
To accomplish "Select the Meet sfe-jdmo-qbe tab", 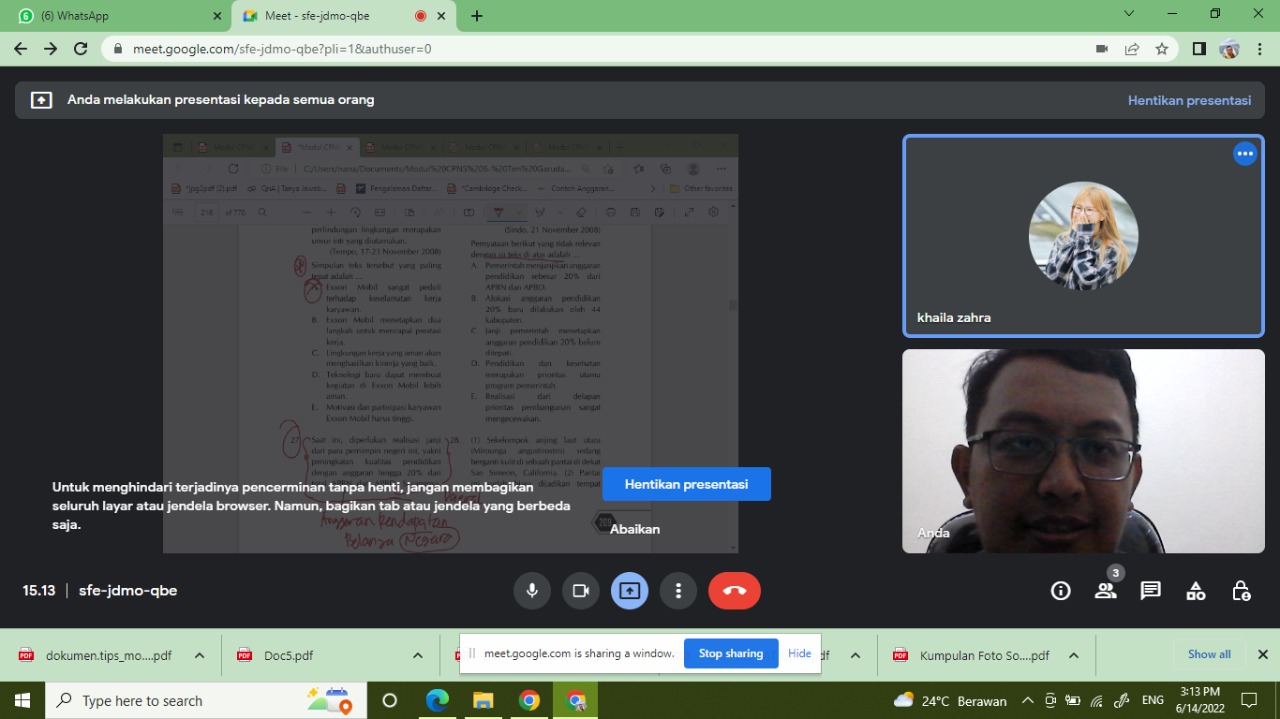I will (330, 16).
